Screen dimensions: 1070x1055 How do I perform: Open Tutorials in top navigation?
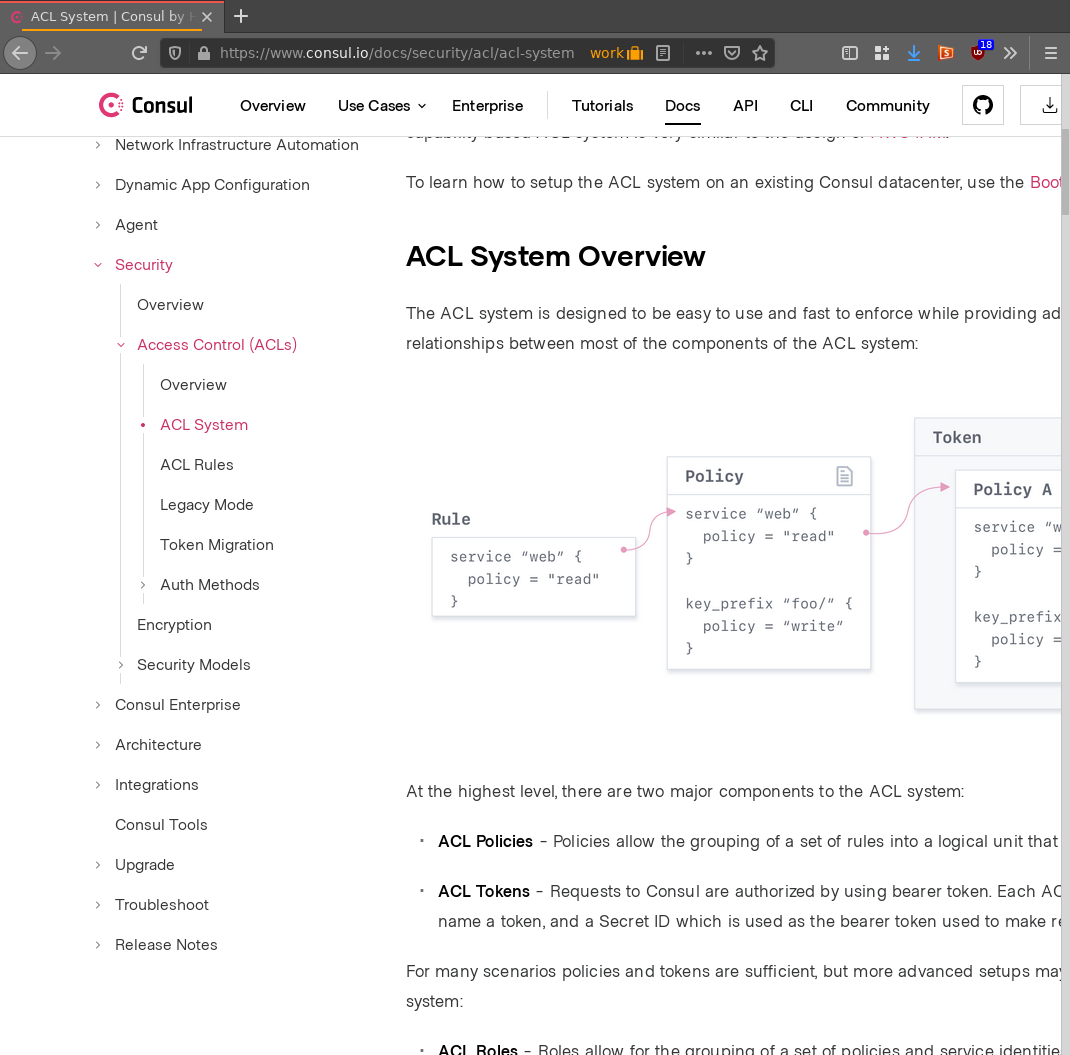pos(602,106)
